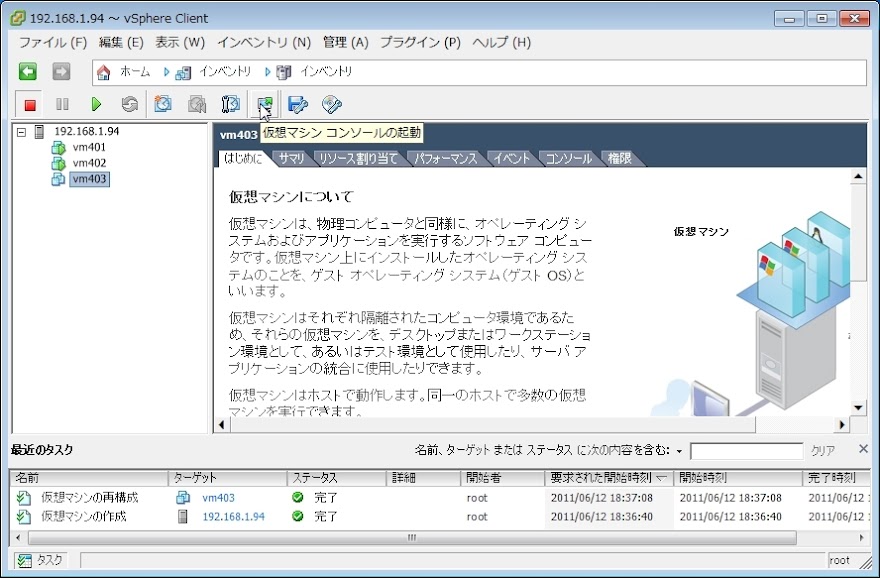The width and height of the screenshot is (880, 578).
Task: Click the 仮想マシンの作成 task icon
Action: [x=24, y=516]
